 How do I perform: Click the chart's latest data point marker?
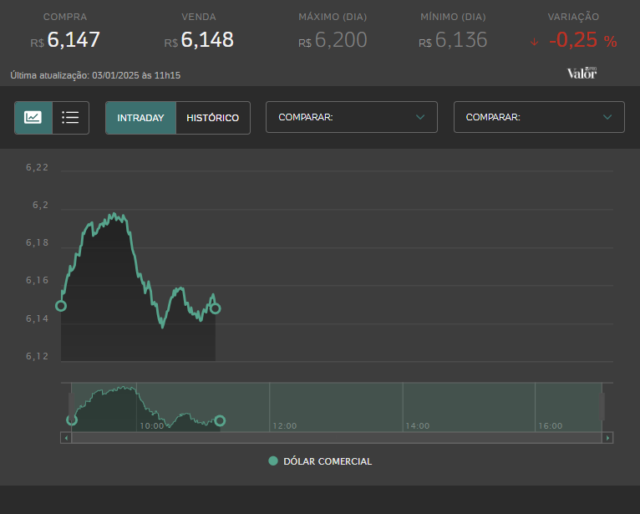pos(215,309)
